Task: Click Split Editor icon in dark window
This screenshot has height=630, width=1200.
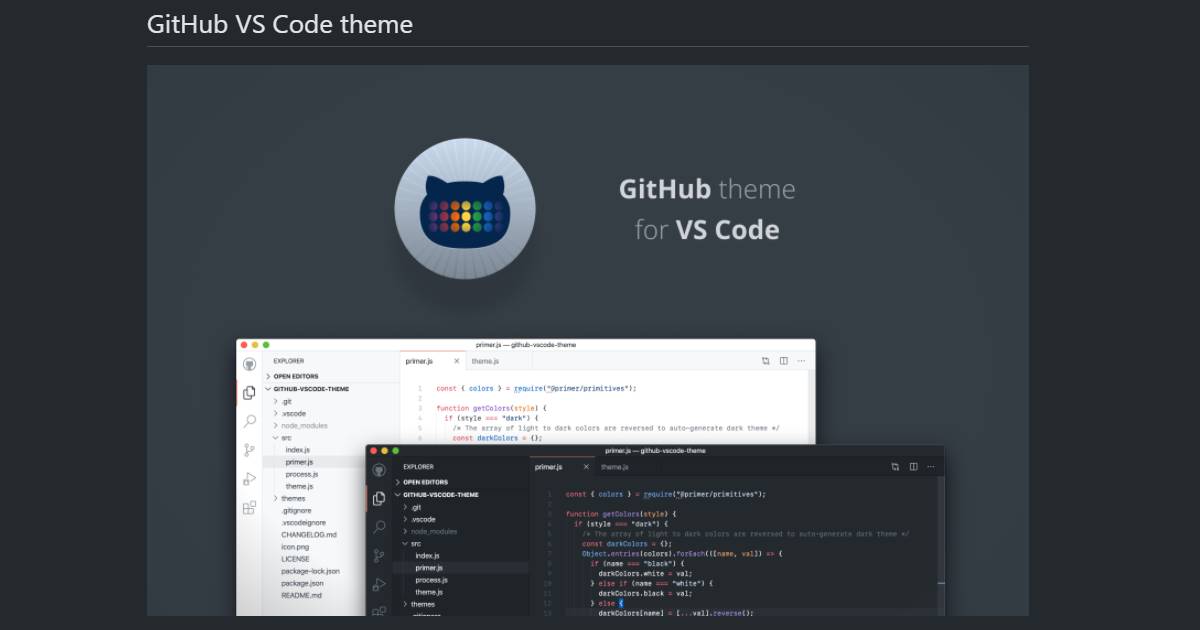Action: click(913, 467)
